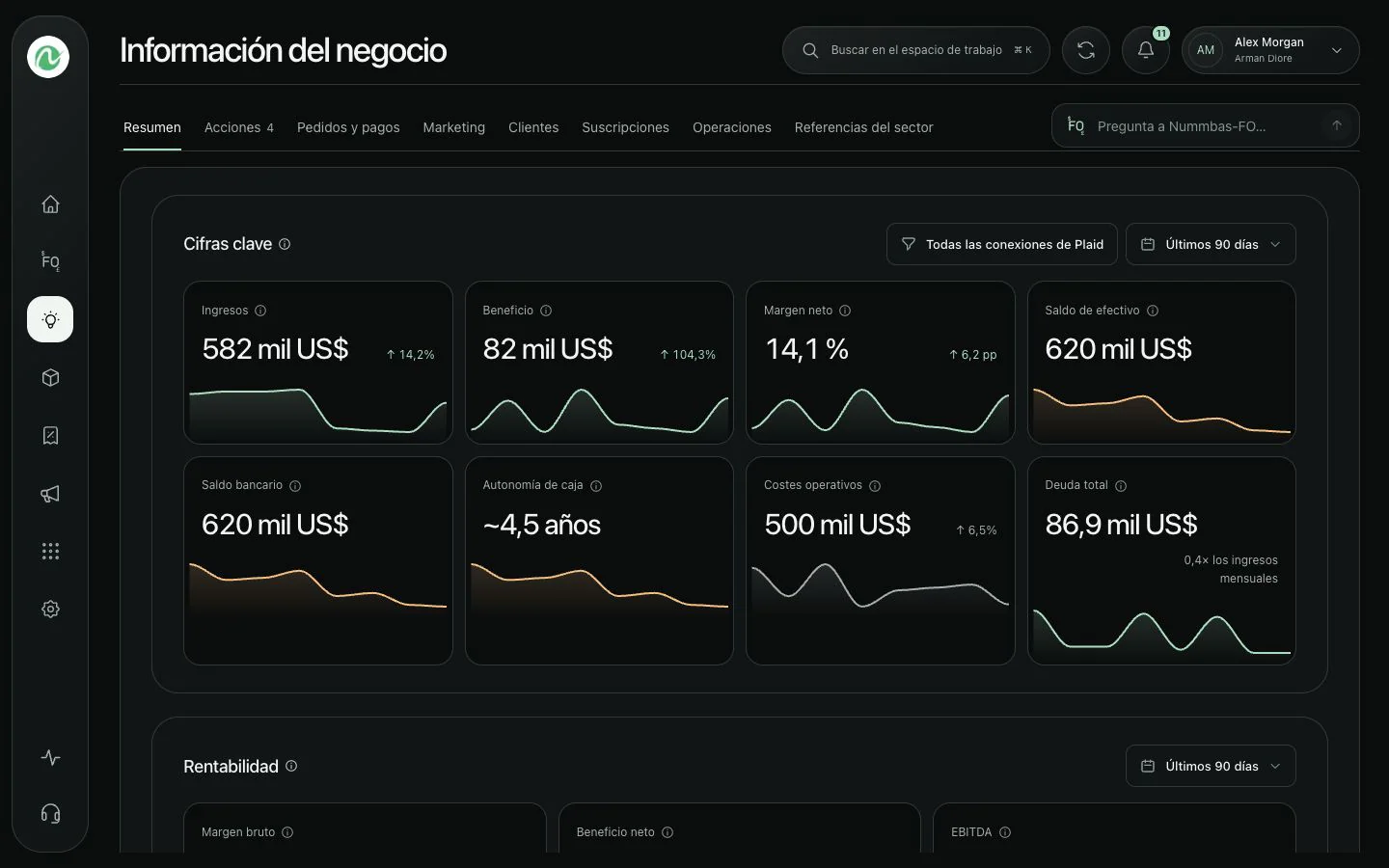The height and width of the screenshot is (868, 1389).
Task: Click info icon next to Ingresos
Action: [x=260, y=311]
